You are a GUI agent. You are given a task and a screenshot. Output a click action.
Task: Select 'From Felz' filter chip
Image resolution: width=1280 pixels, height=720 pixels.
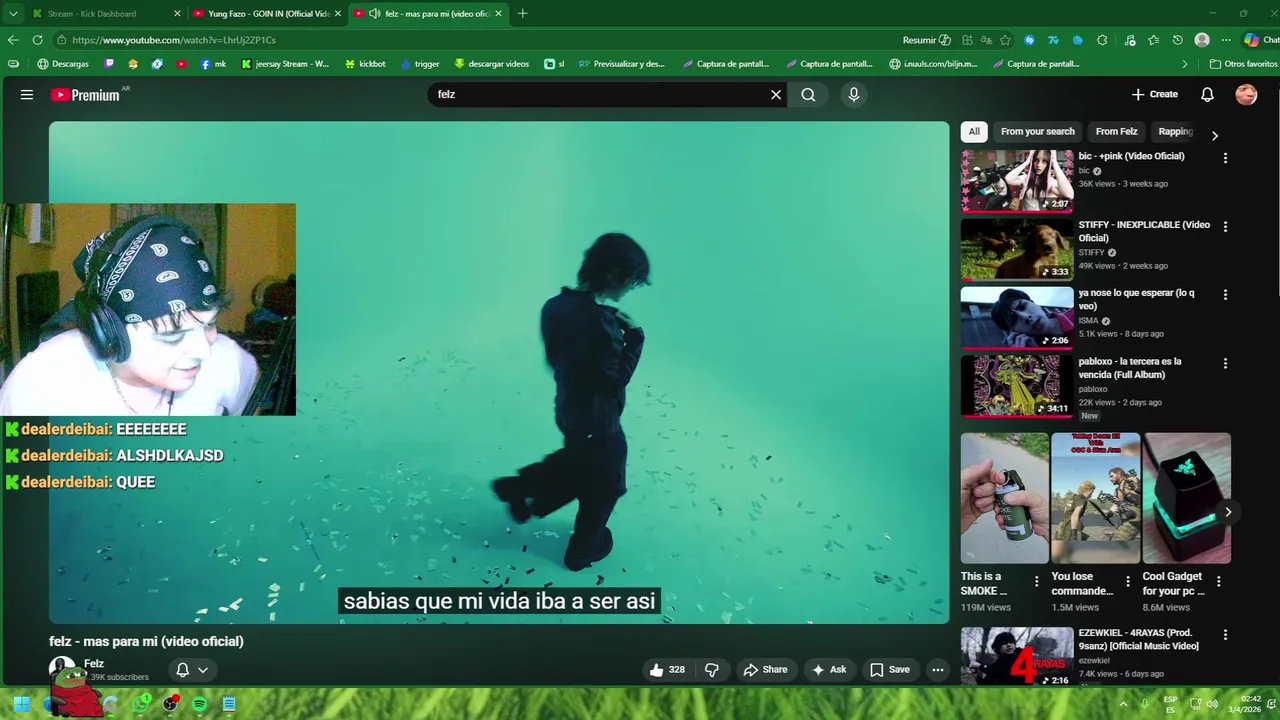[x=1116, y=132]
